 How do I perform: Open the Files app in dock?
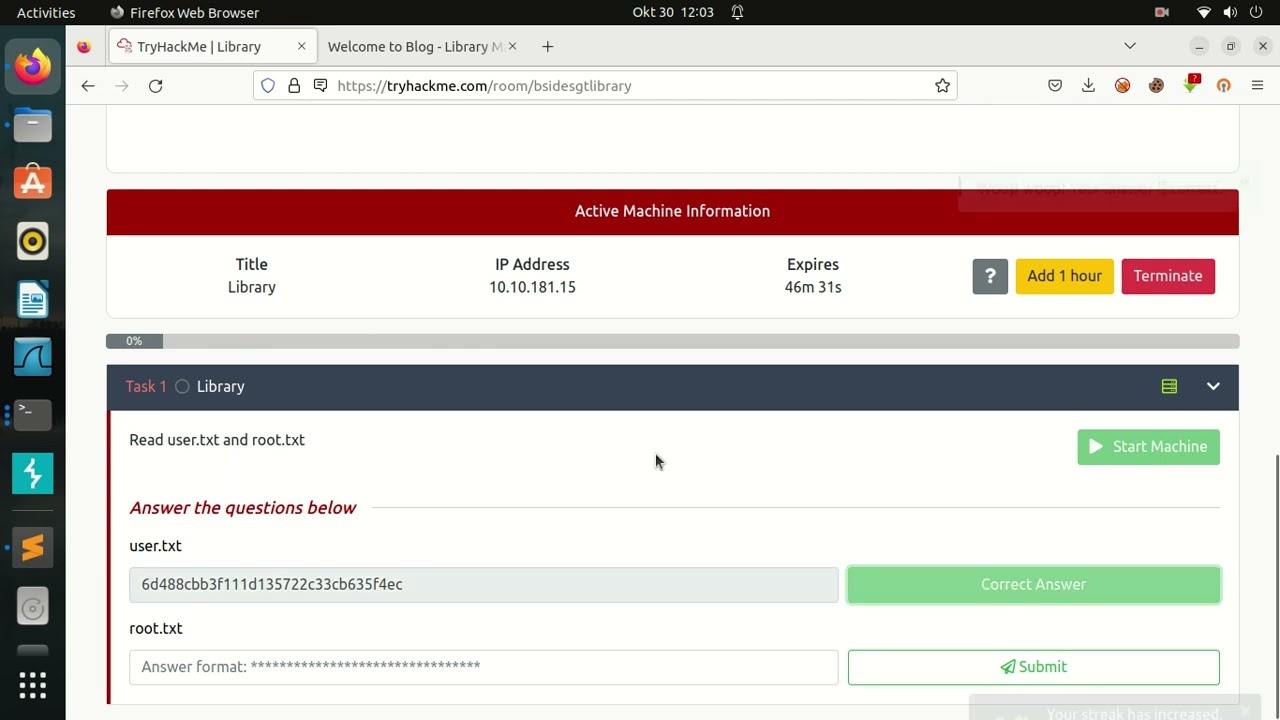pos(32,125)
